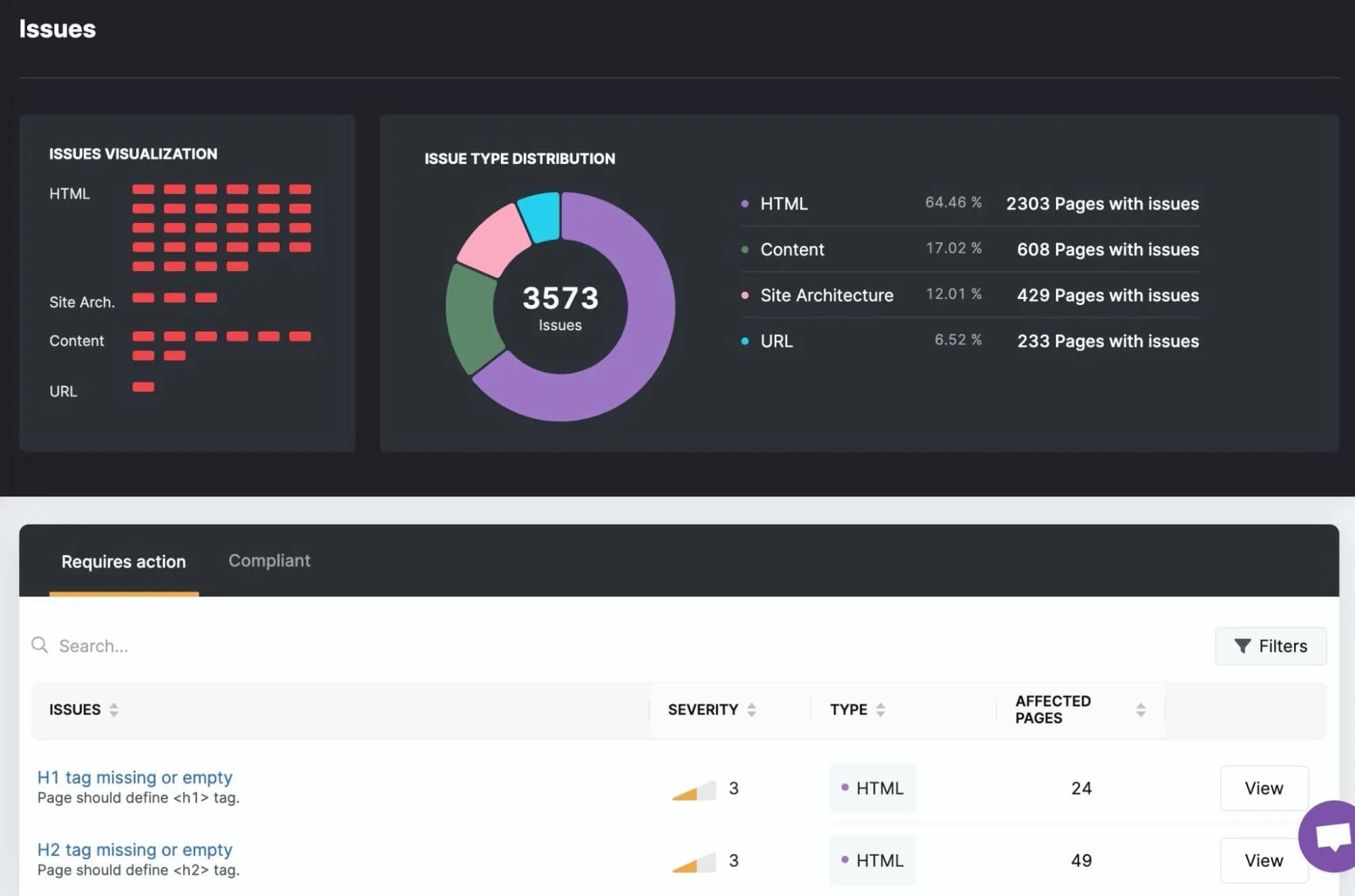Screen dimensions: 1355x896
Task: Open the Filters funnel button
Action: point(1270,646)
